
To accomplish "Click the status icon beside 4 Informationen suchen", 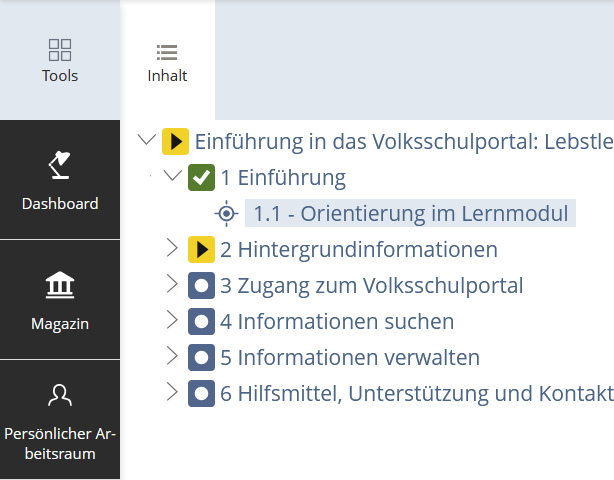I will tap(201, 322).
